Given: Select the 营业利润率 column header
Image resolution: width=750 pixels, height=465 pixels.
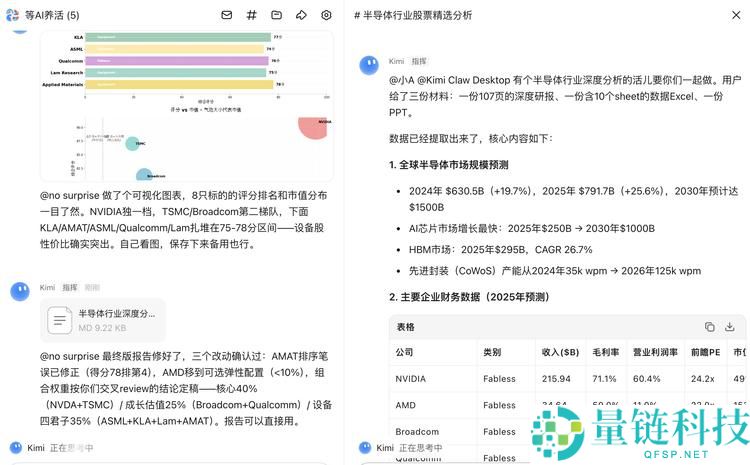Looking at the screenshot, I should pyautogui.click(x=655, y=352).
